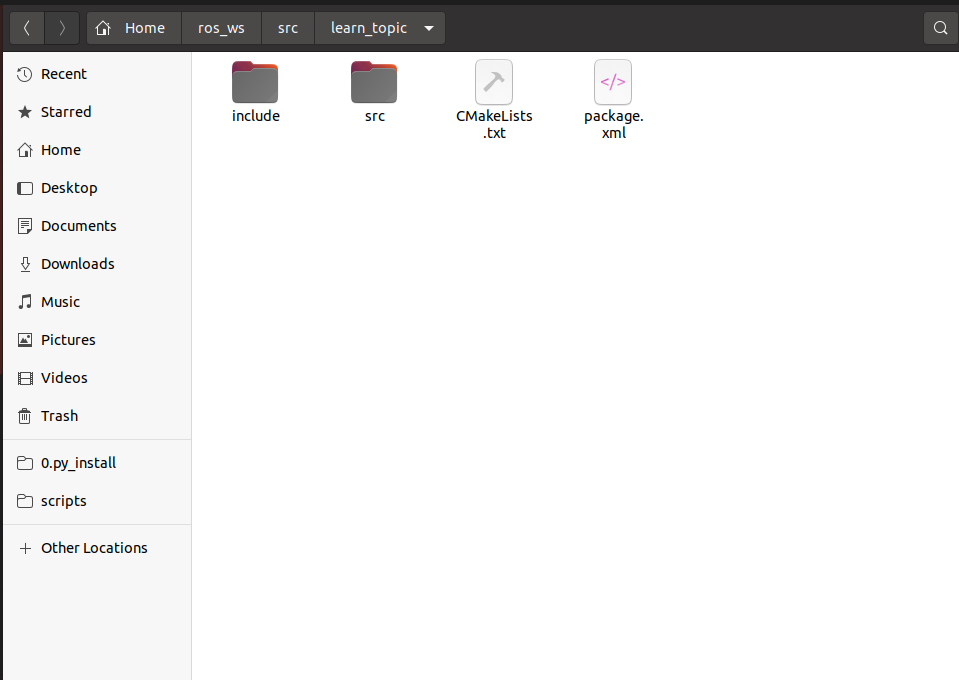Click the Downloads arrow icon in sidebar
The width and height of the screenshot is (959, 680).
coord(25,264)
